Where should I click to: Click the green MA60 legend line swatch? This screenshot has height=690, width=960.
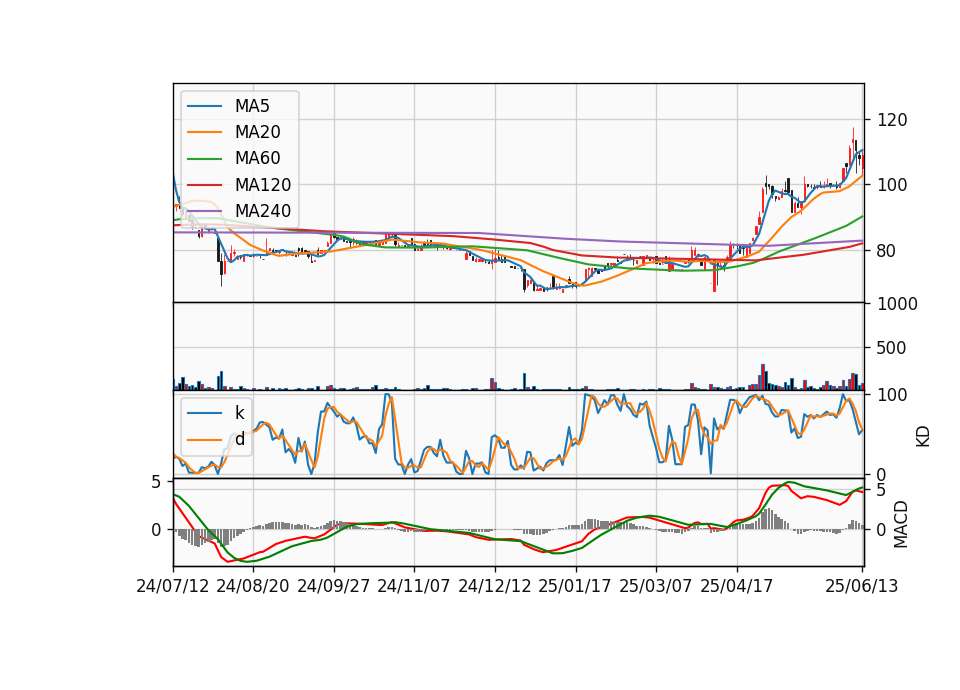204,159
